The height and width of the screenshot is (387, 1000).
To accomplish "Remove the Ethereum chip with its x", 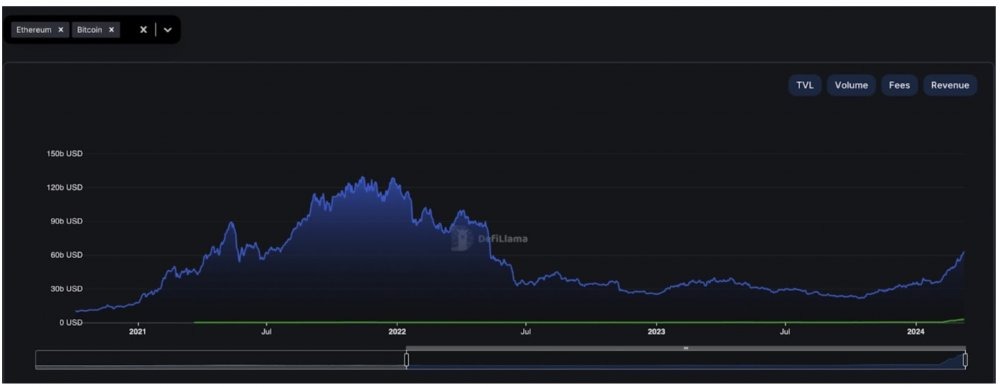I will click(x=61, y=29).
